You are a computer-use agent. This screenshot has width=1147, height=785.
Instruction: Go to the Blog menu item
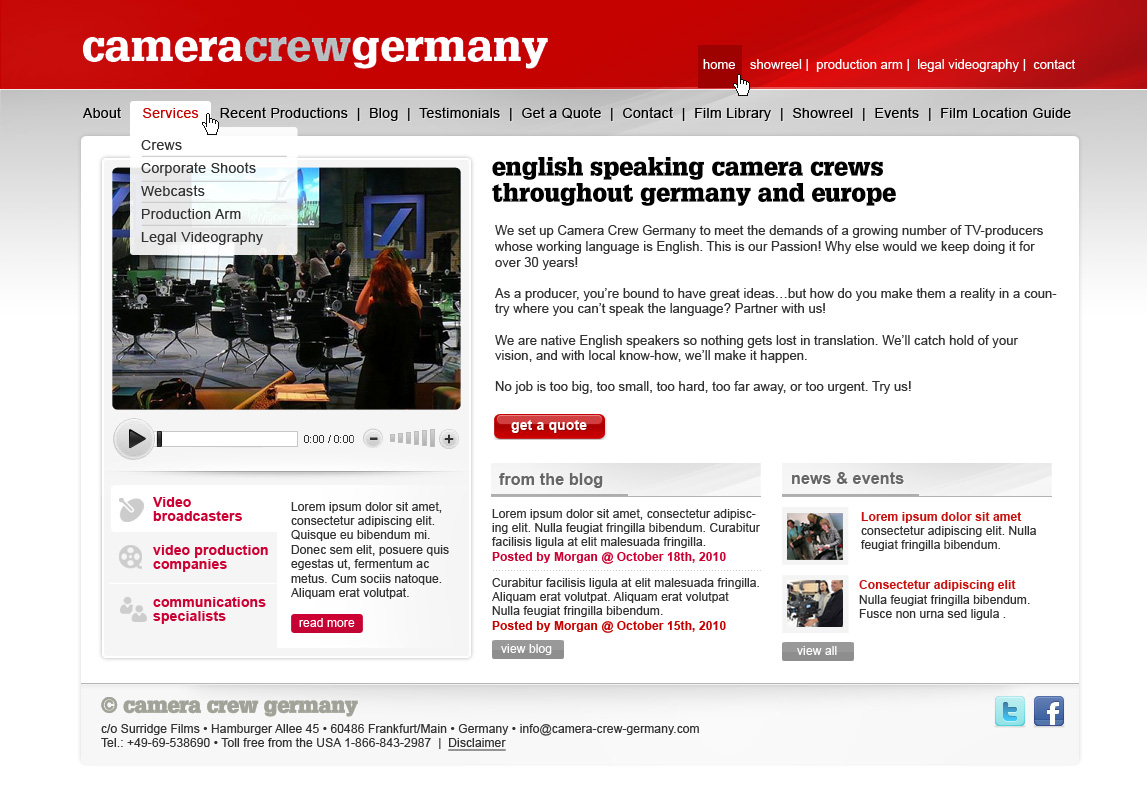point(383,113)
